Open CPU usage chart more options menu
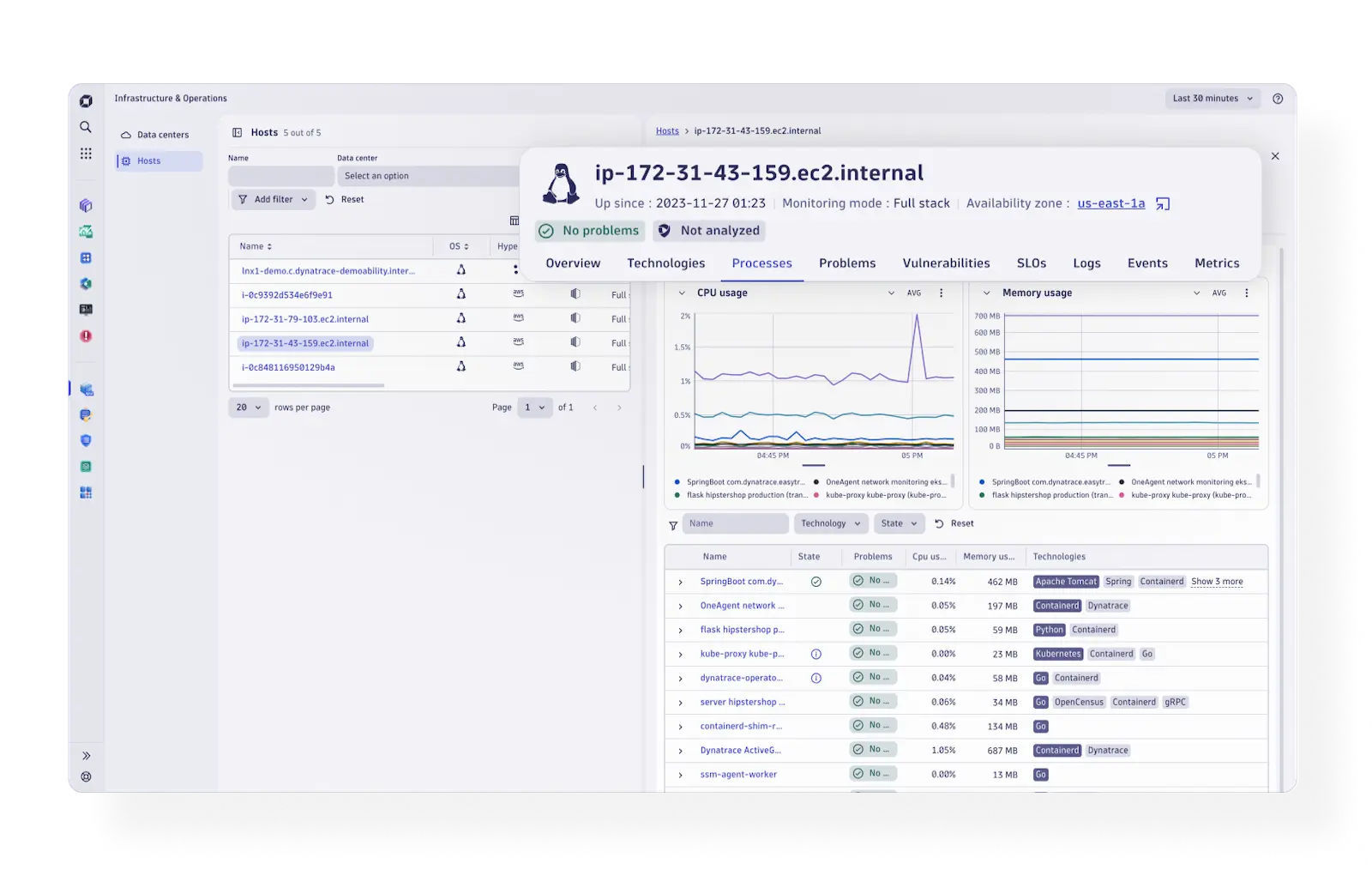 (941, 293)
